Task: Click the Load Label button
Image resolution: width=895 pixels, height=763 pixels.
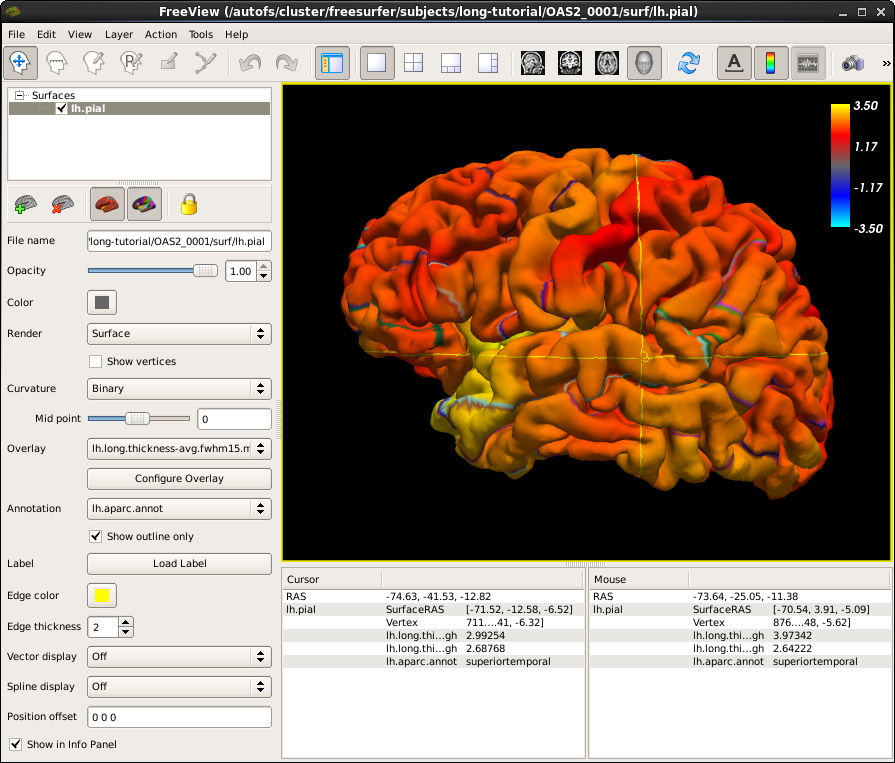Action: coord(179,563)
